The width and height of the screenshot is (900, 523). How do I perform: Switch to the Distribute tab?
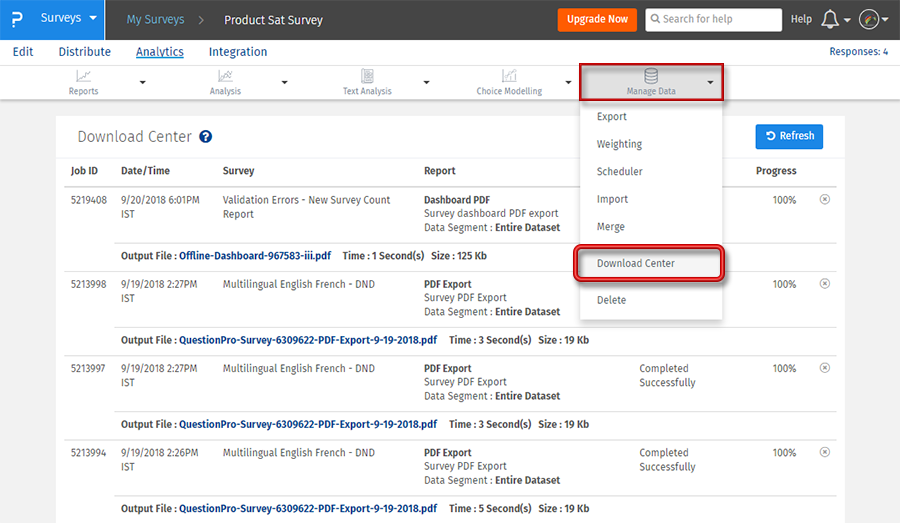point(85,52)
